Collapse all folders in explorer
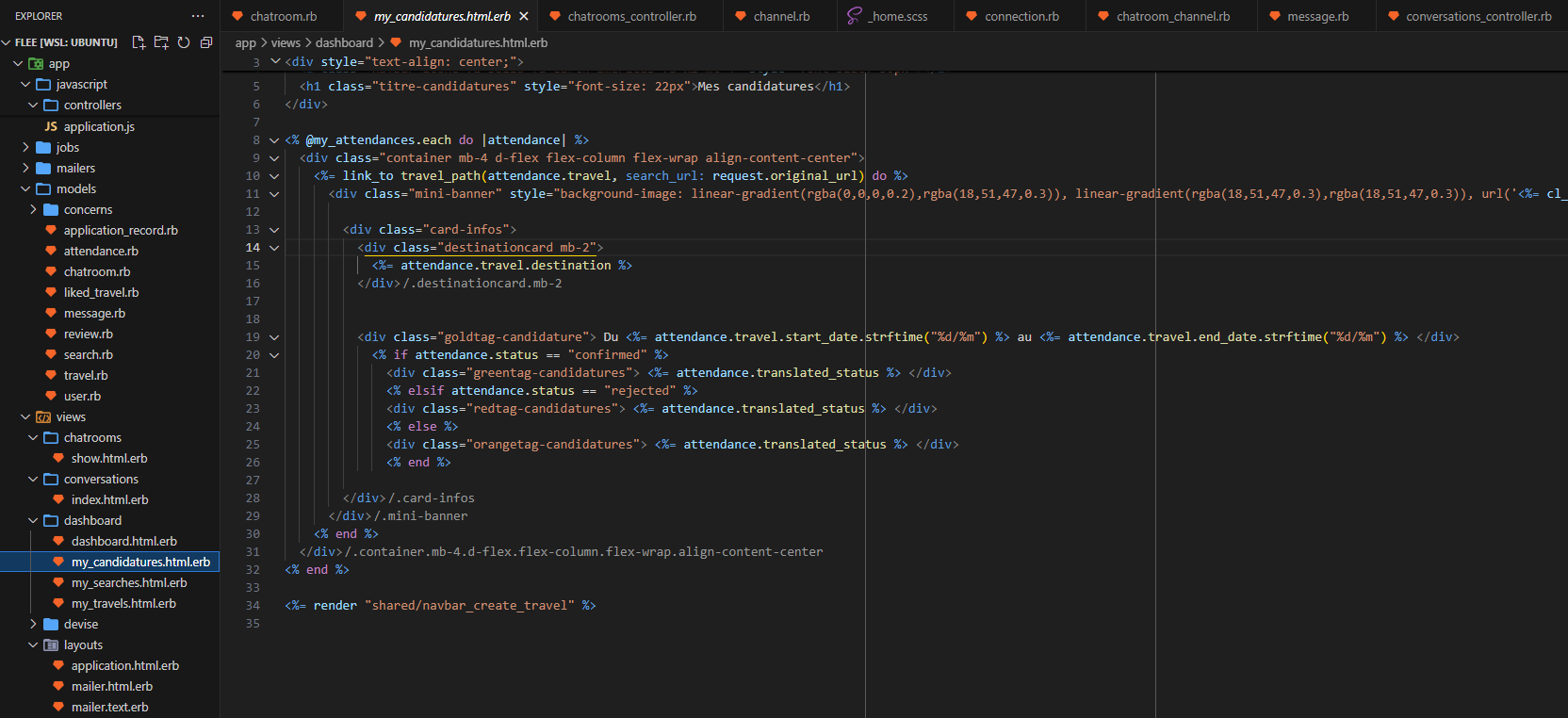Screen dimensions: 1568x718 pyautogui.click(x=206, y=42)
